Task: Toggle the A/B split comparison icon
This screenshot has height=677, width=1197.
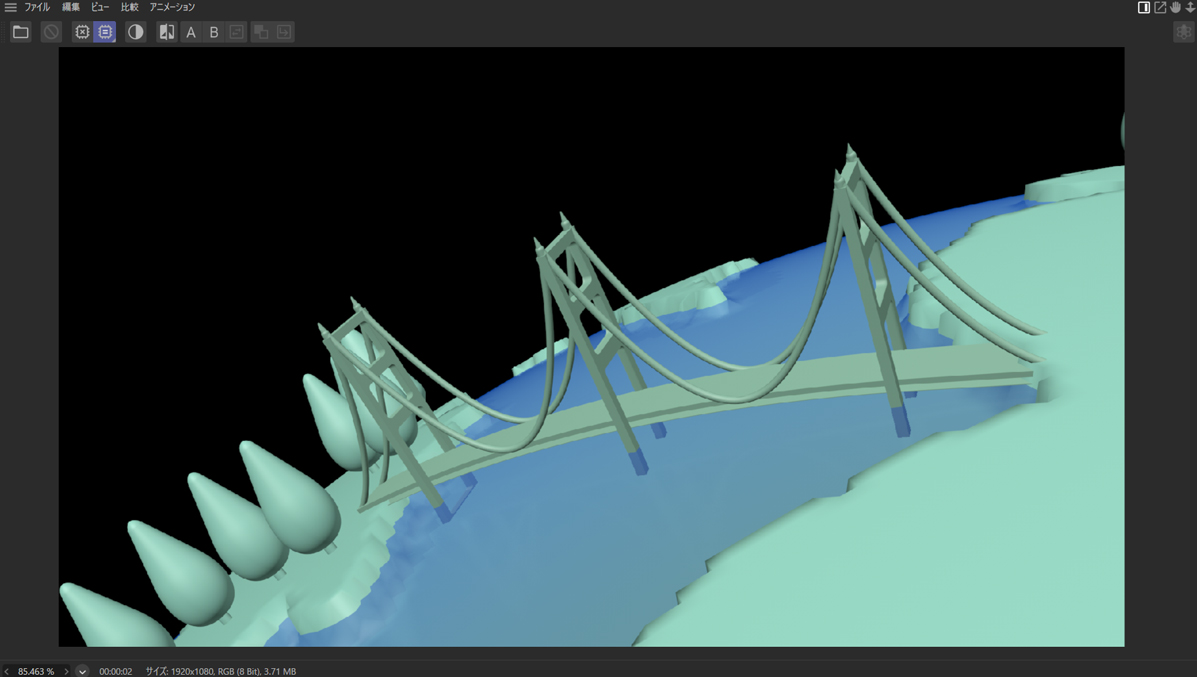Action: 167,32
